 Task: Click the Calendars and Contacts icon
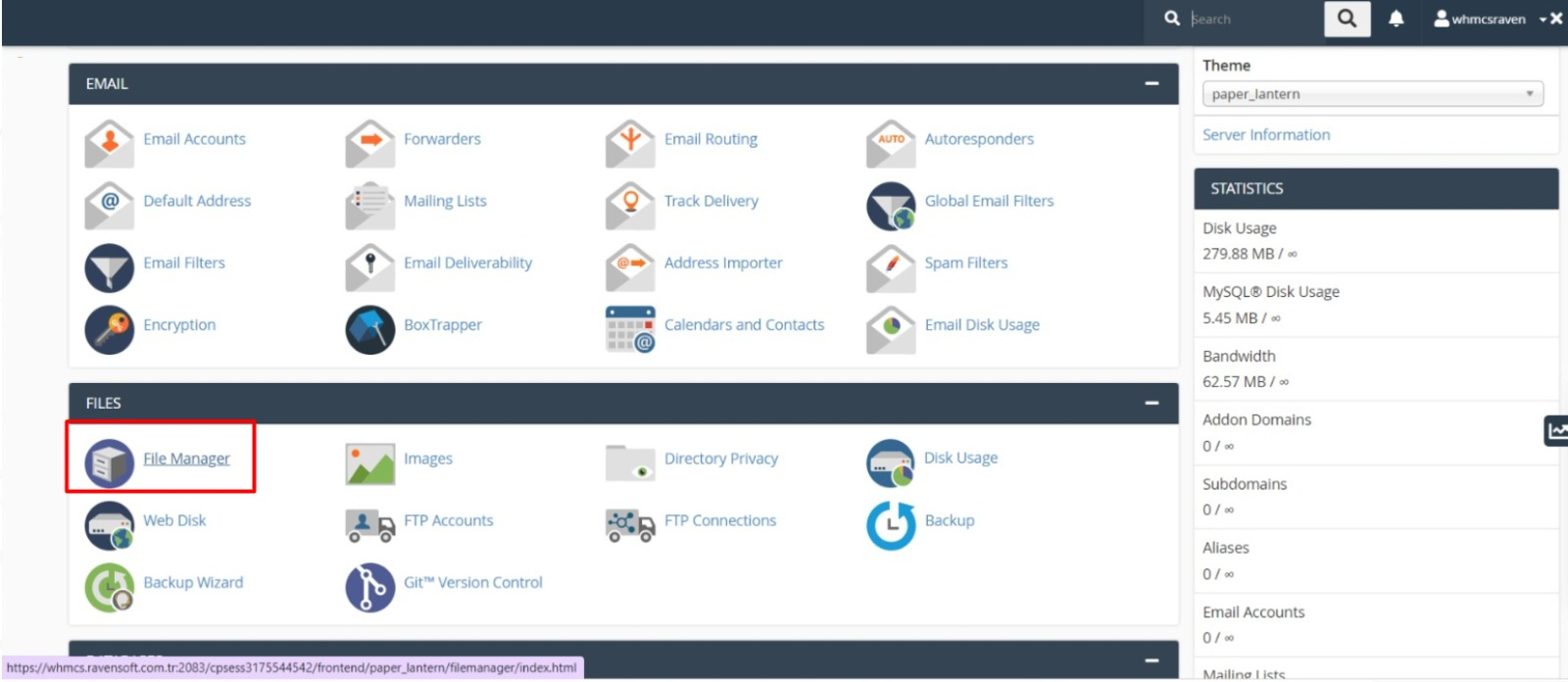pos(630,328)
